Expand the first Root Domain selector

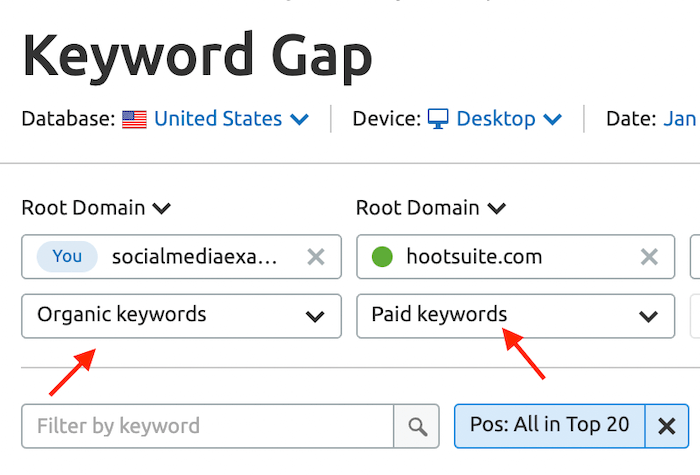pyautogui.click(x=96, y=208)
